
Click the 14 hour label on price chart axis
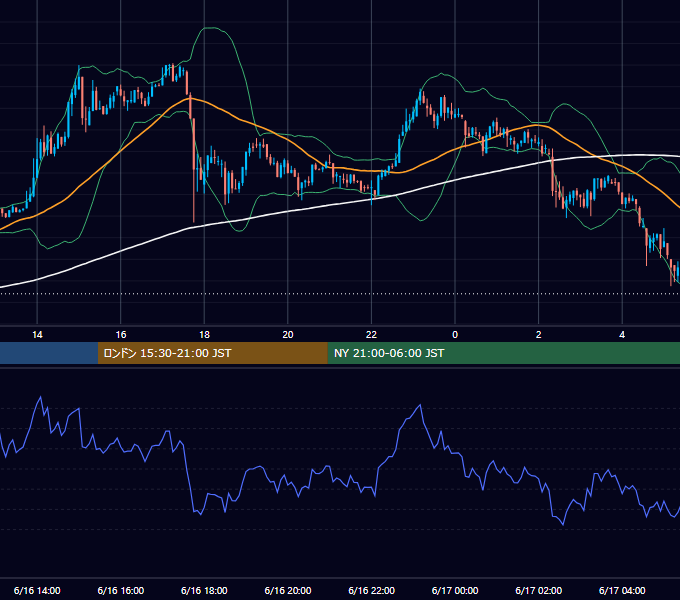coord(37,335)
